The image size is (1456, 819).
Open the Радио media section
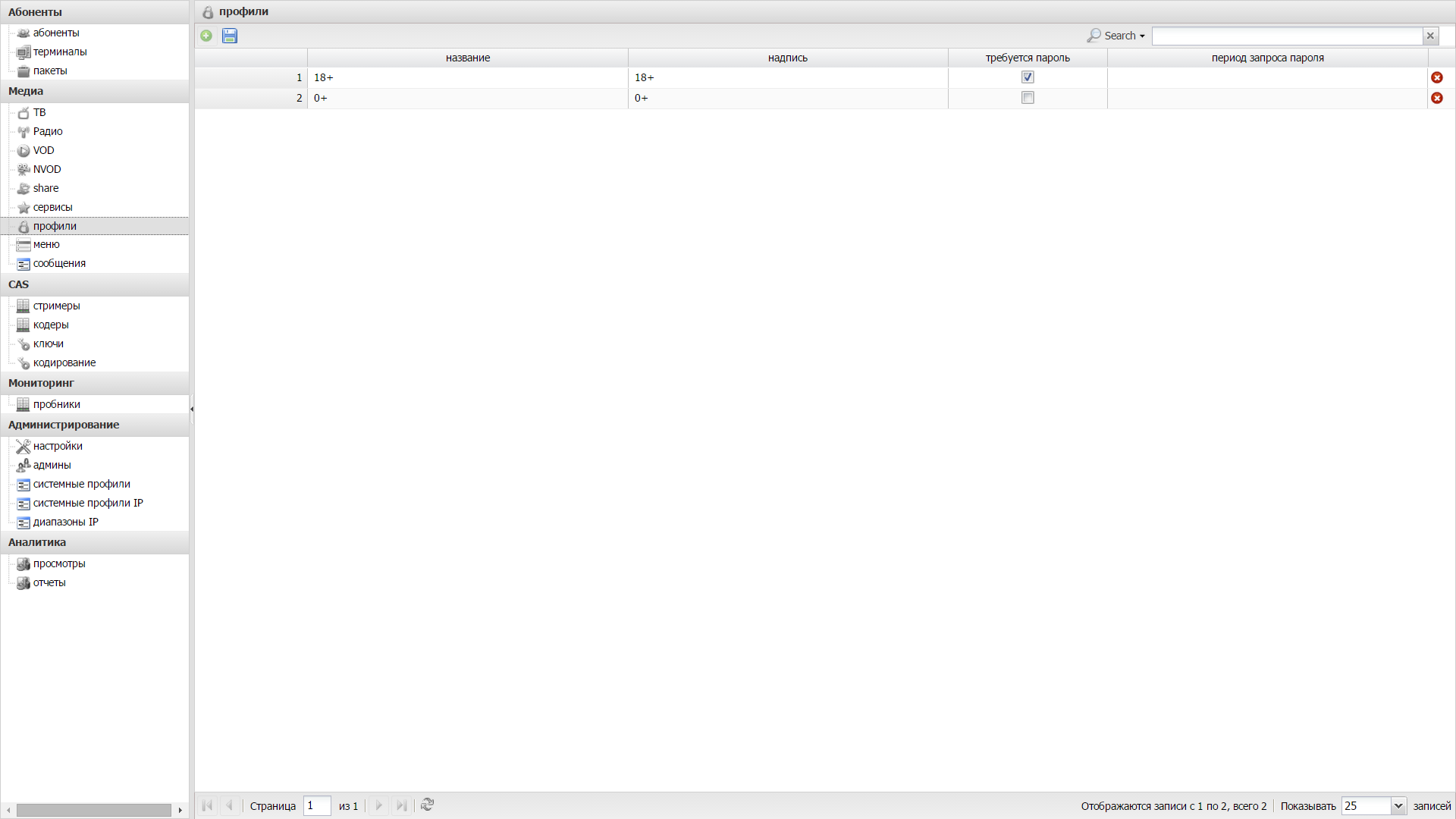(47, 131)
